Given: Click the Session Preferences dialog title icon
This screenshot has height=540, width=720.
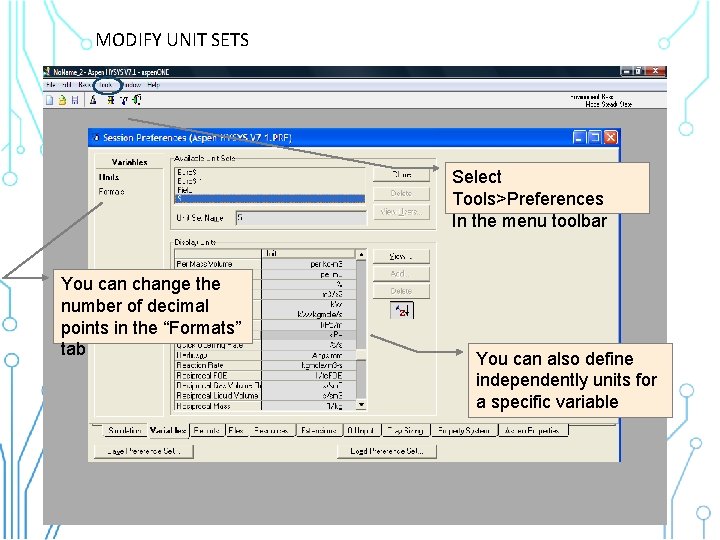Looking at the screenshot, I should tap(96, 138).
